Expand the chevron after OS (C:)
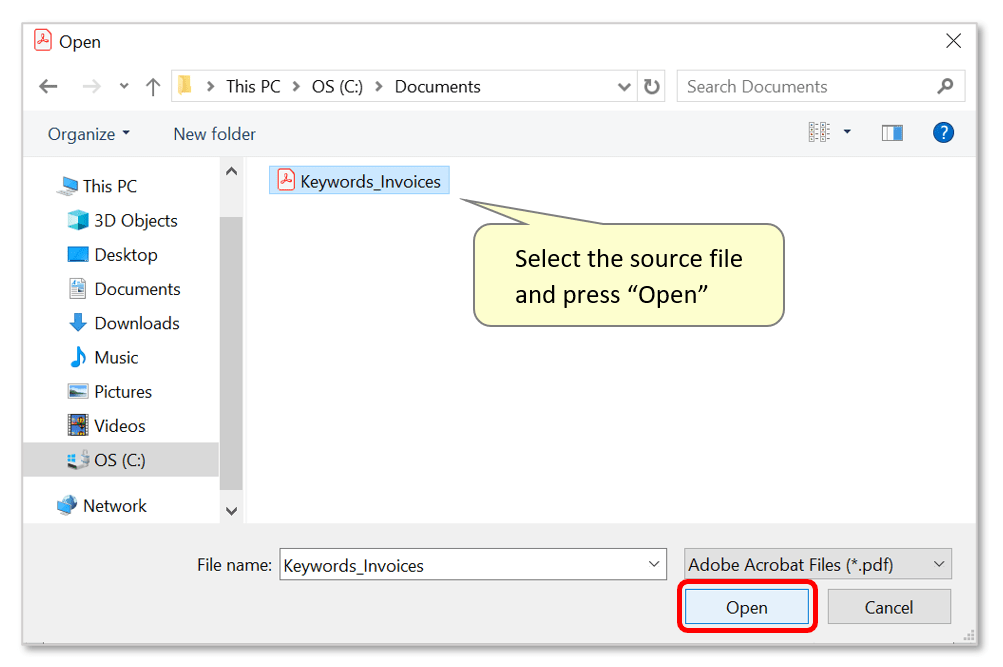1003x667 pixels. [x=379, y=86]
